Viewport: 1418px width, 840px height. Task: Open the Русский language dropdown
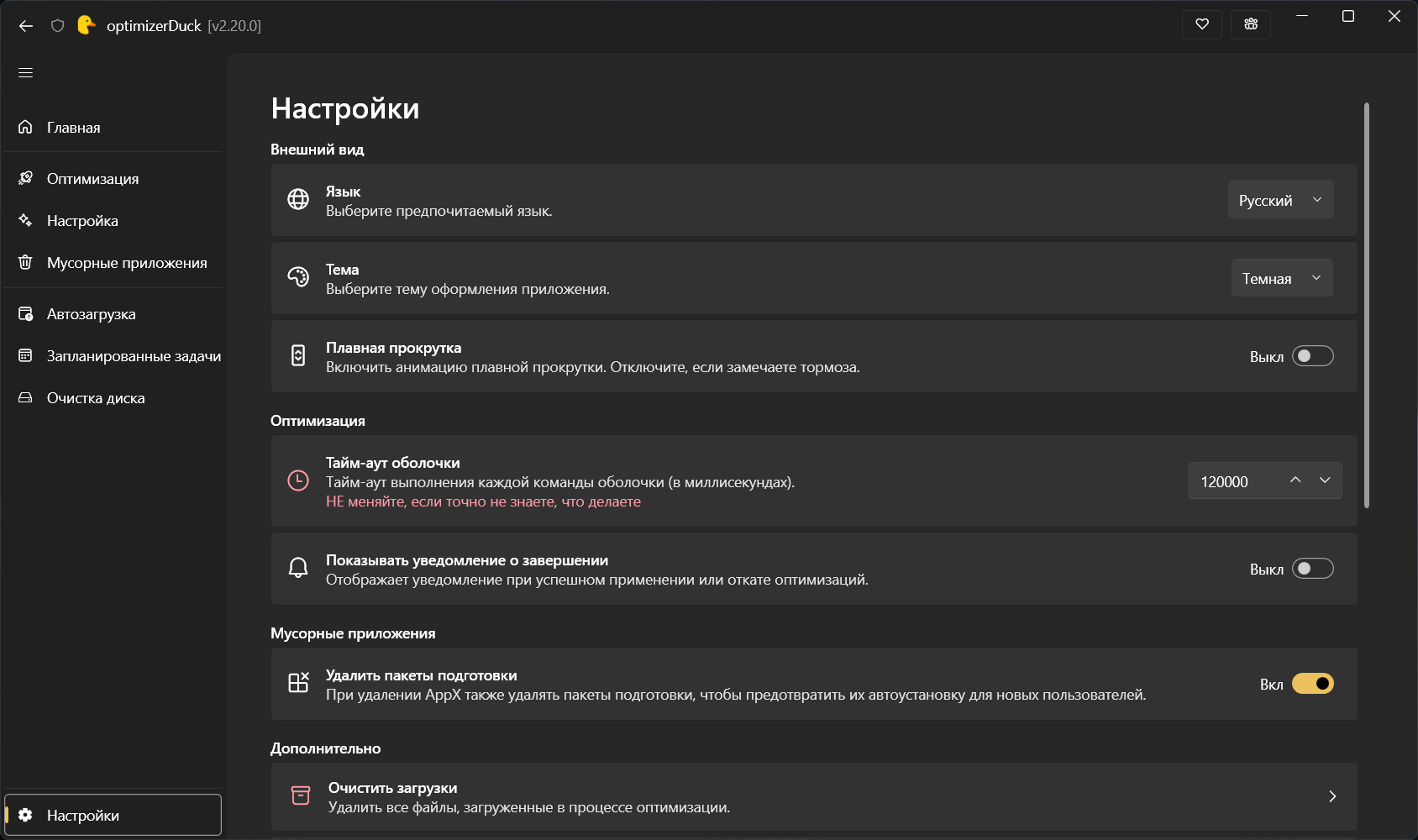1281,200
